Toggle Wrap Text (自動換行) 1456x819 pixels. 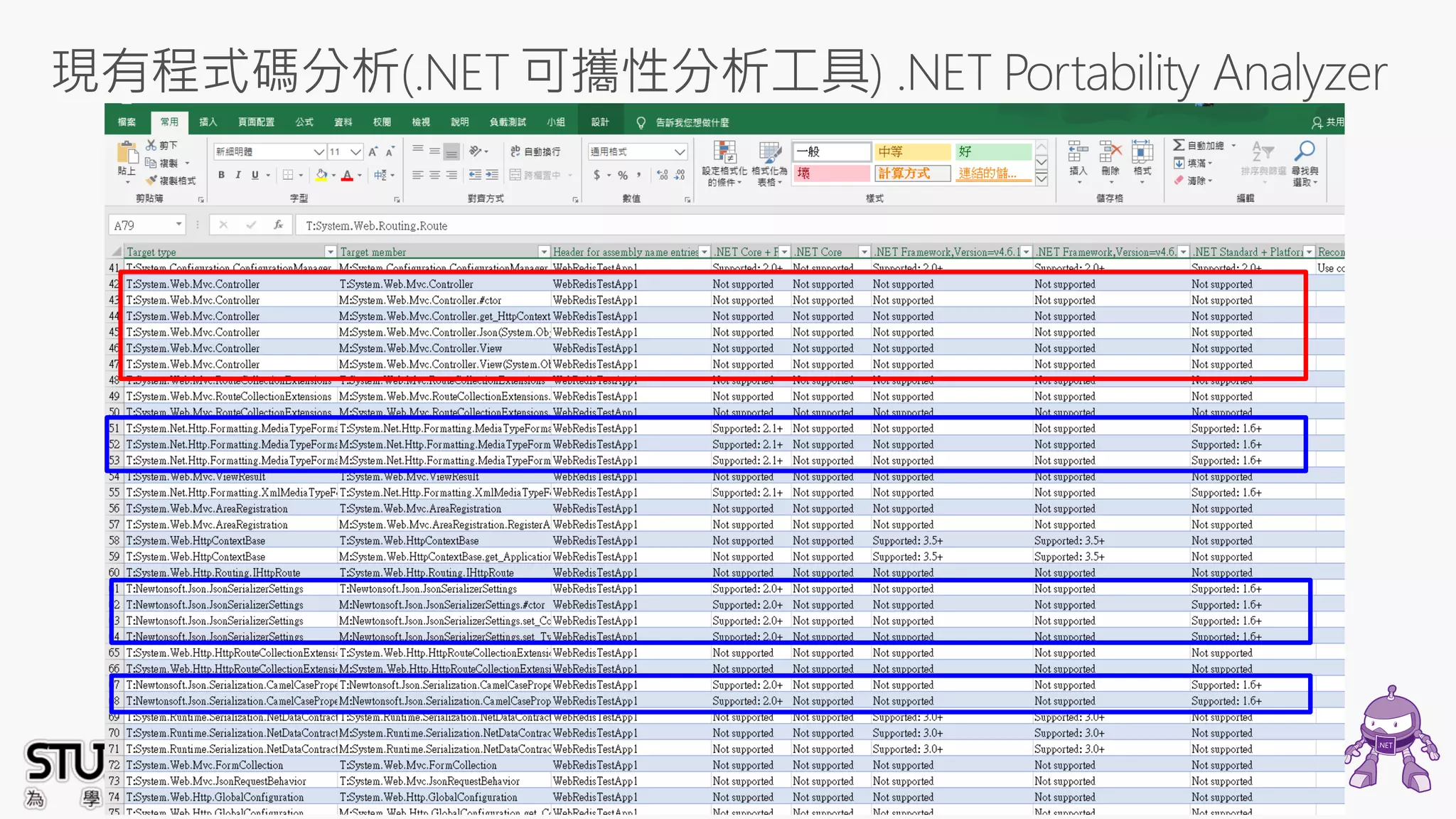point(535,151)
